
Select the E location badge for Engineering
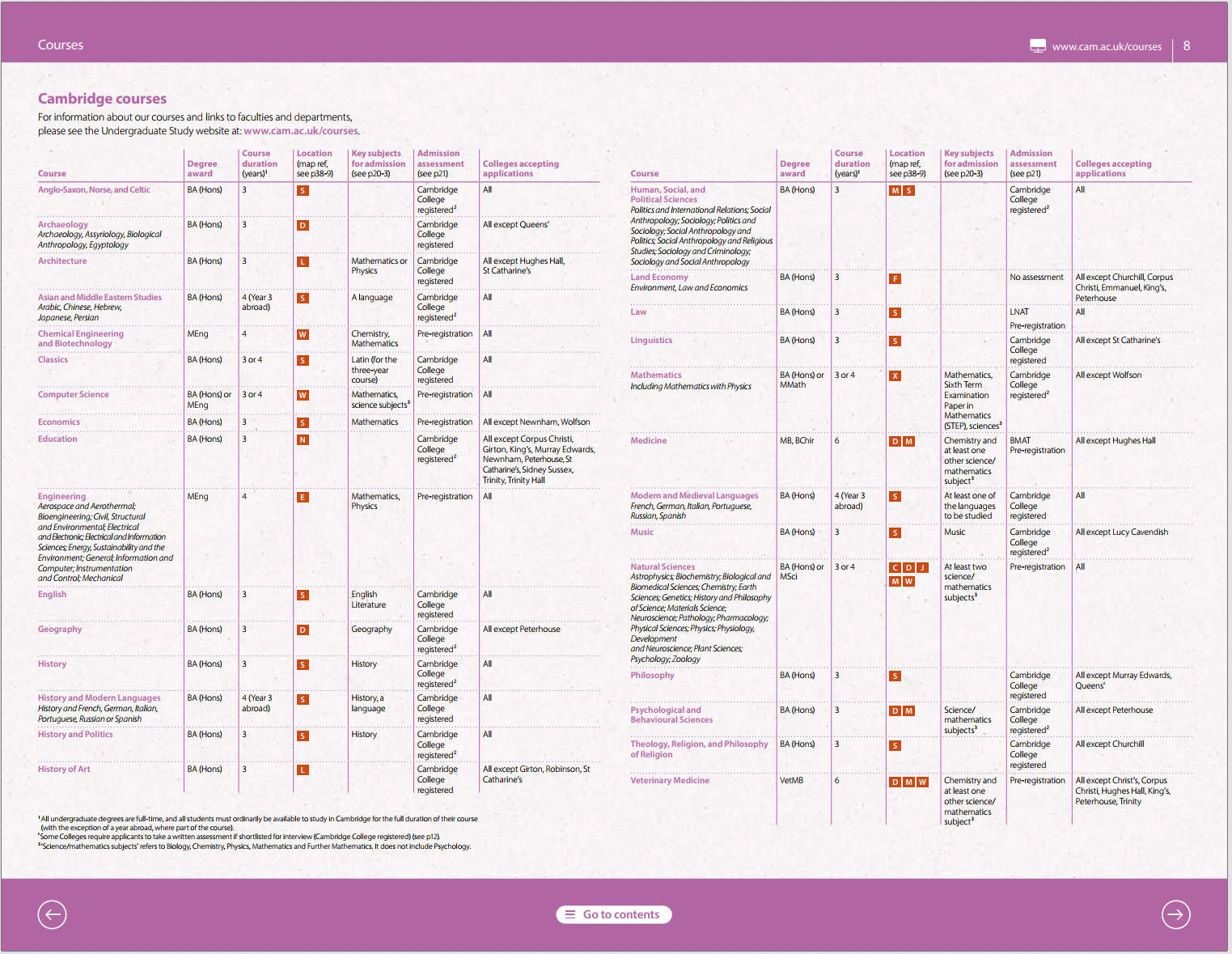pos(303,498)
